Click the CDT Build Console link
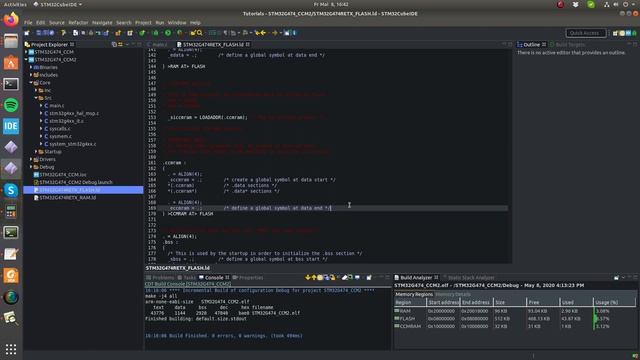 188,284
